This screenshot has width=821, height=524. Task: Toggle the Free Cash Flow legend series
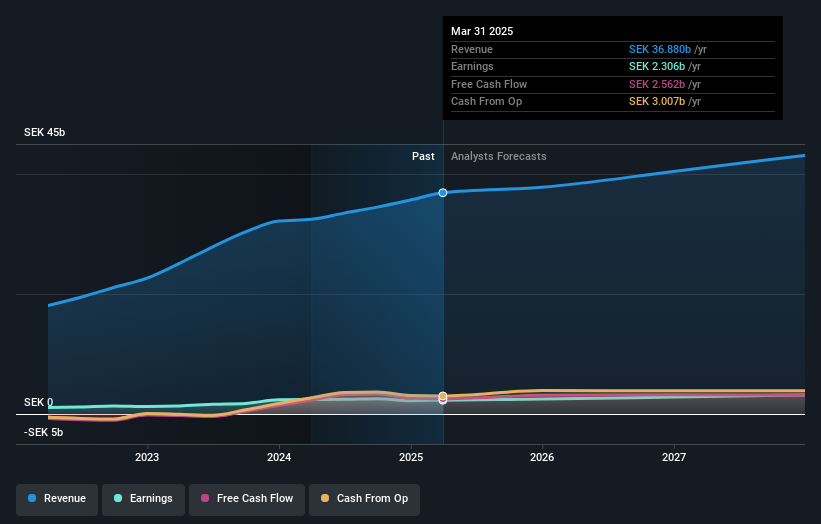click(247, 499)
